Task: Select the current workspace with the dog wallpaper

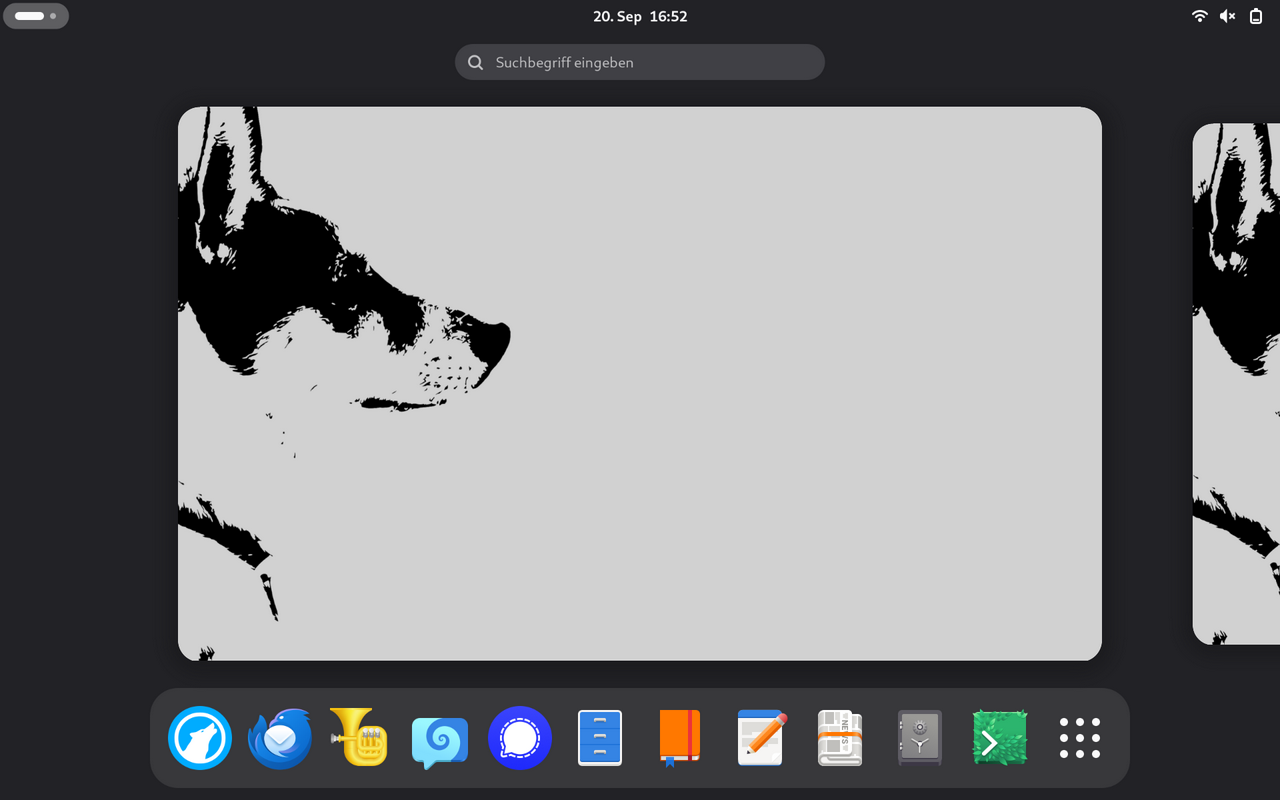Action: click(x=640, y=383)
